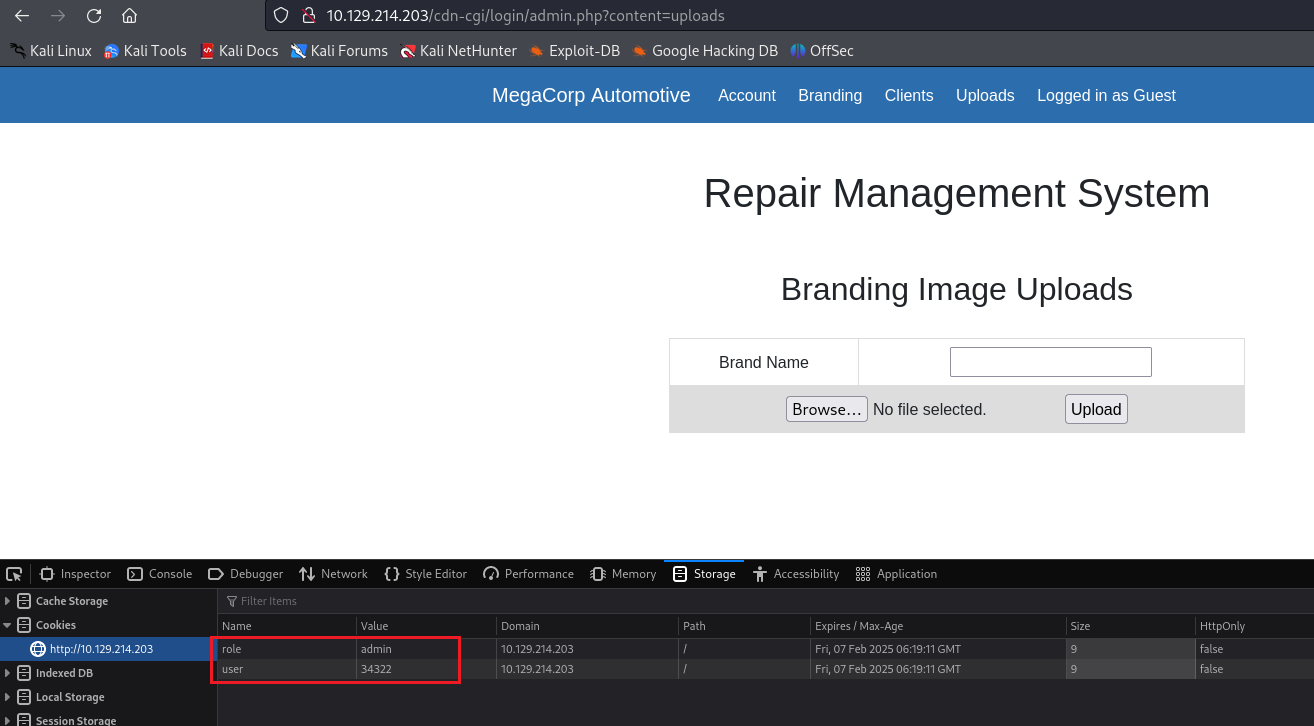Sort by the HttpOnly column header

[x=1254, y=626]
